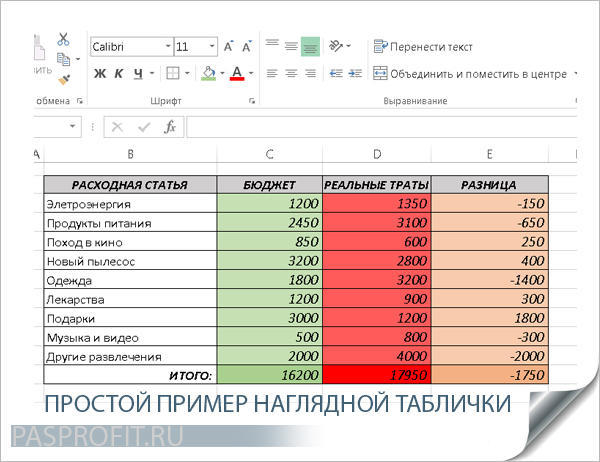The height and width of the screenshot is (462, 600).
Task: Toggle bold Ж formatting
Action: click(99, 73)
